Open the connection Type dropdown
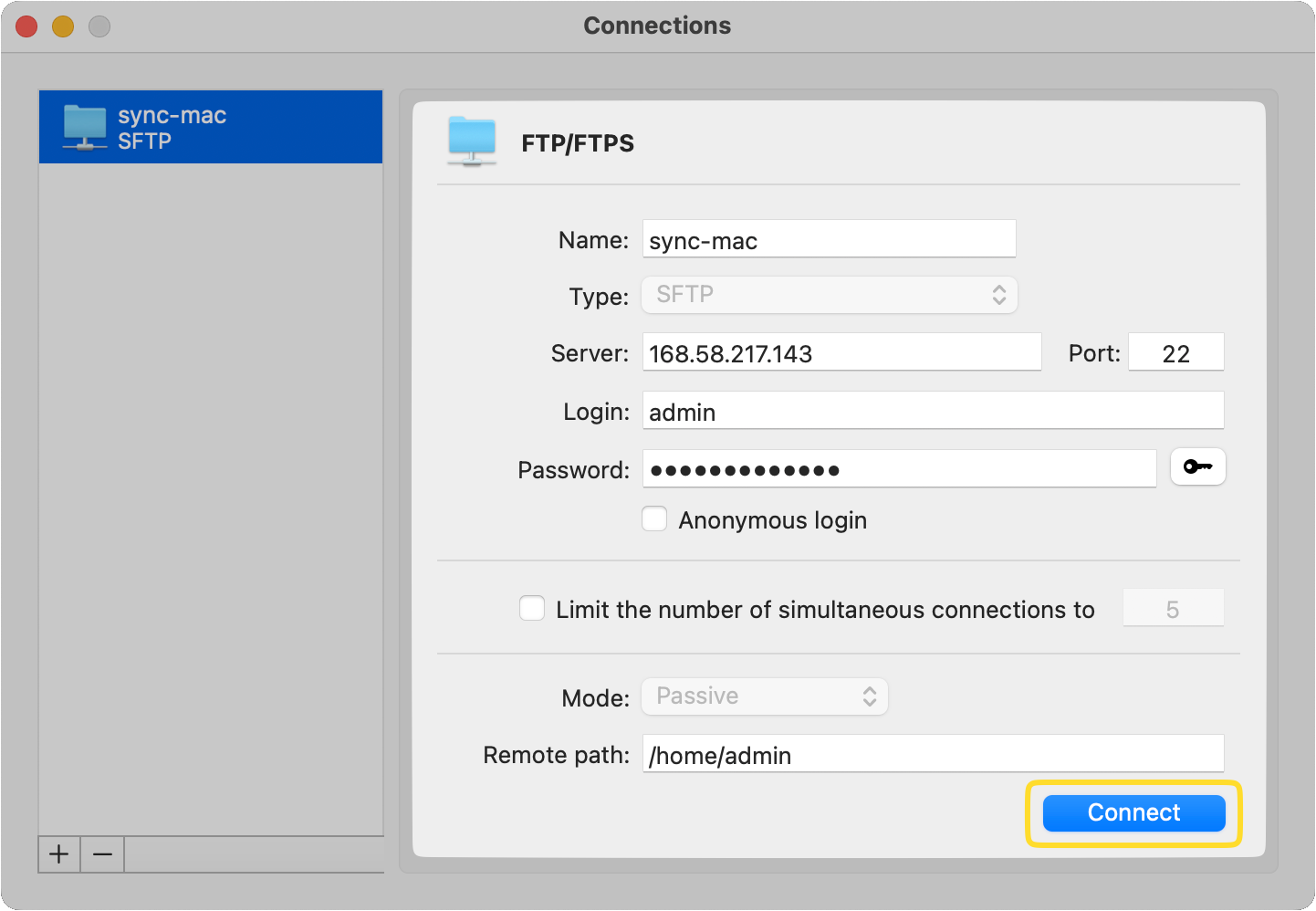 829,294
